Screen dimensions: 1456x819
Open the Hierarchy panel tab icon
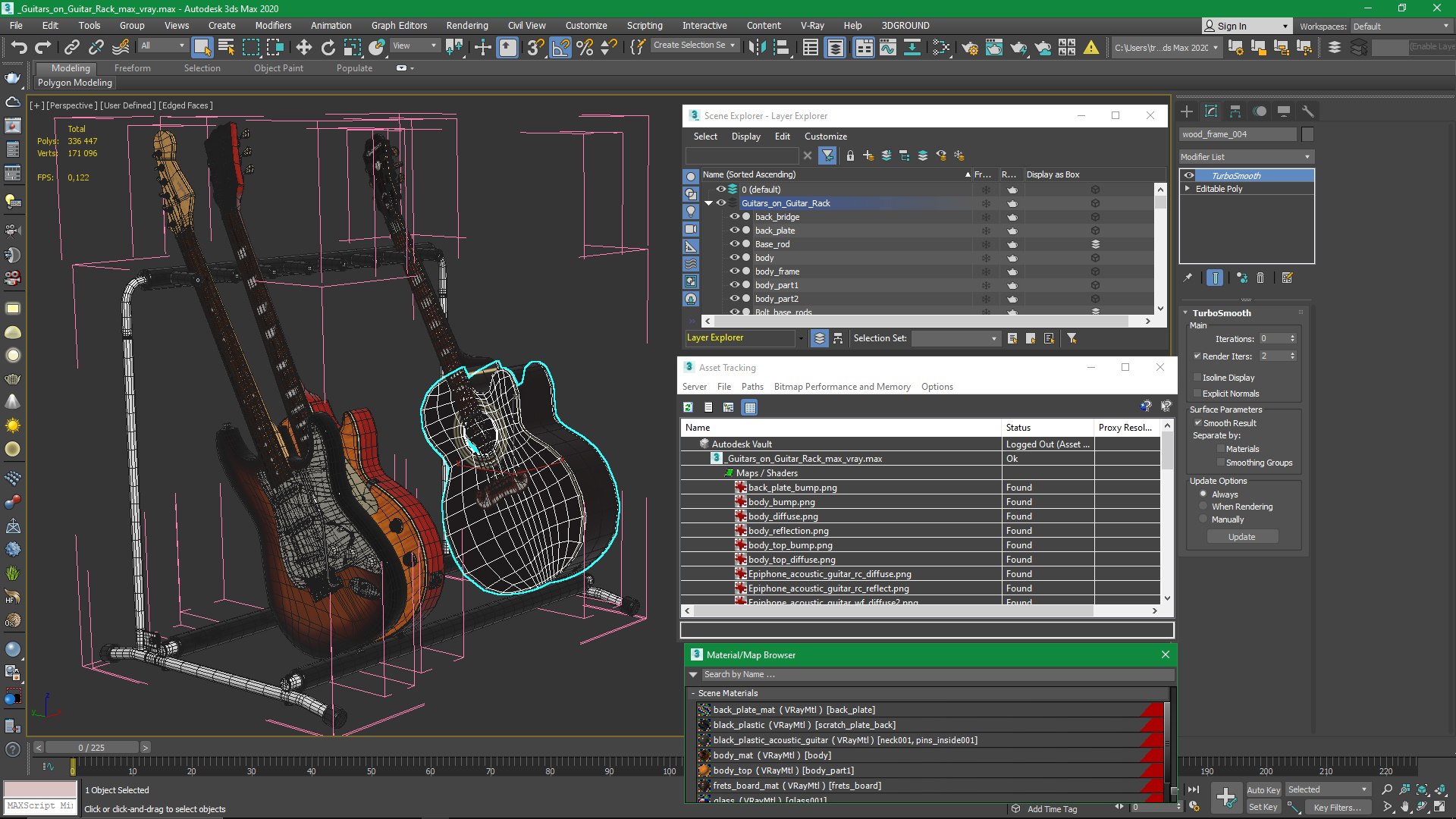coord(1235,111)
